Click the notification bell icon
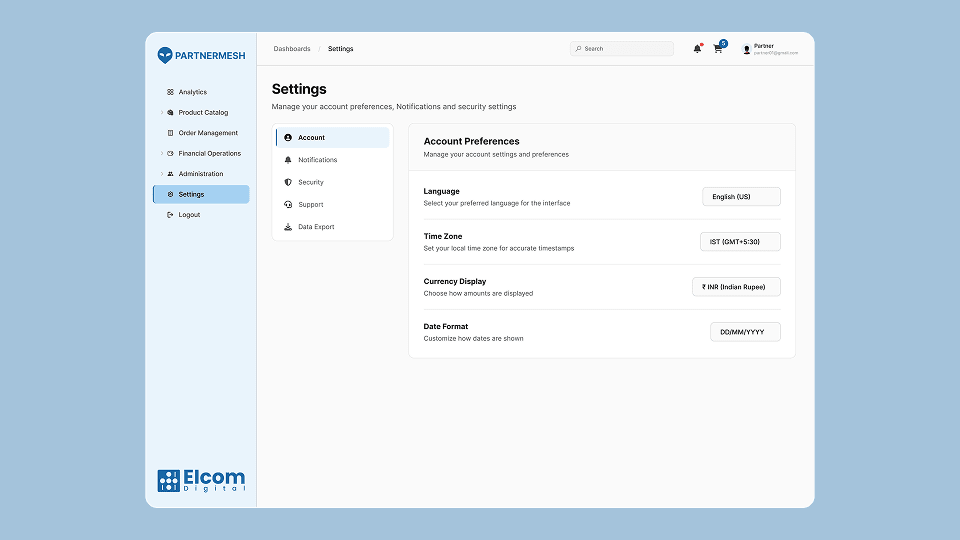Image resolution: width=960 pixels, height=540 pixels. point(697,49)
